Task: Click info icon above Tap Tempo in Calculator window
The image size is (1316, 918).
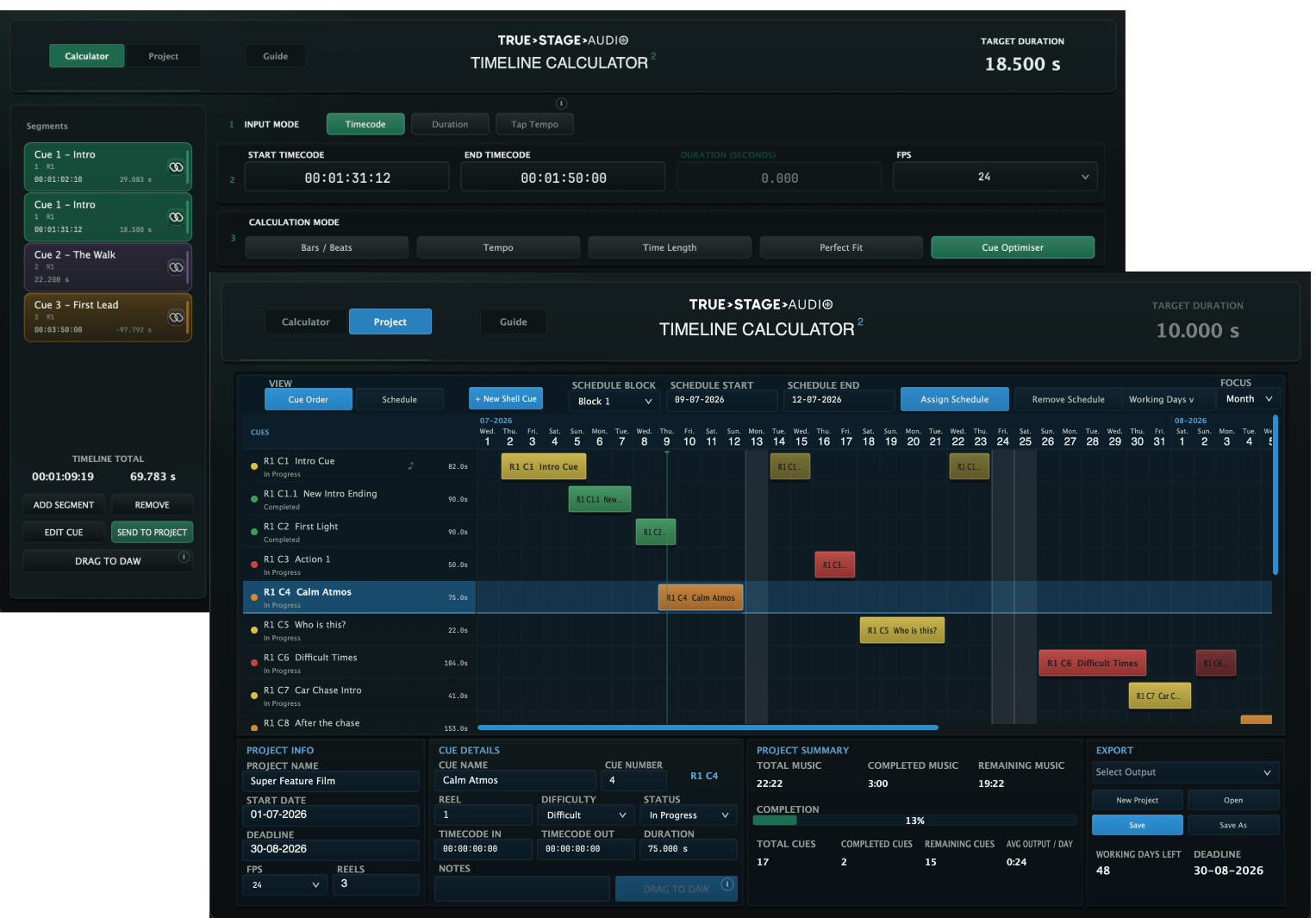Action: tap(561, 103)
